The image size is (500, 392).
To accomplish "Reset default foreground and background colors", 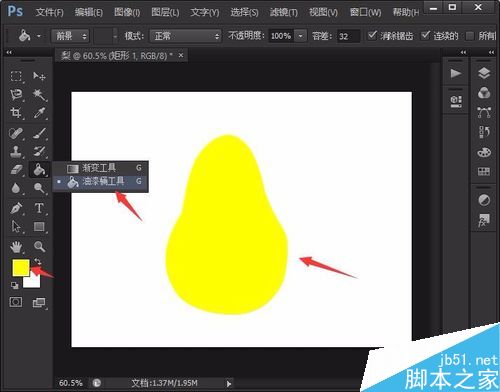I will click(x=15, y=285).
